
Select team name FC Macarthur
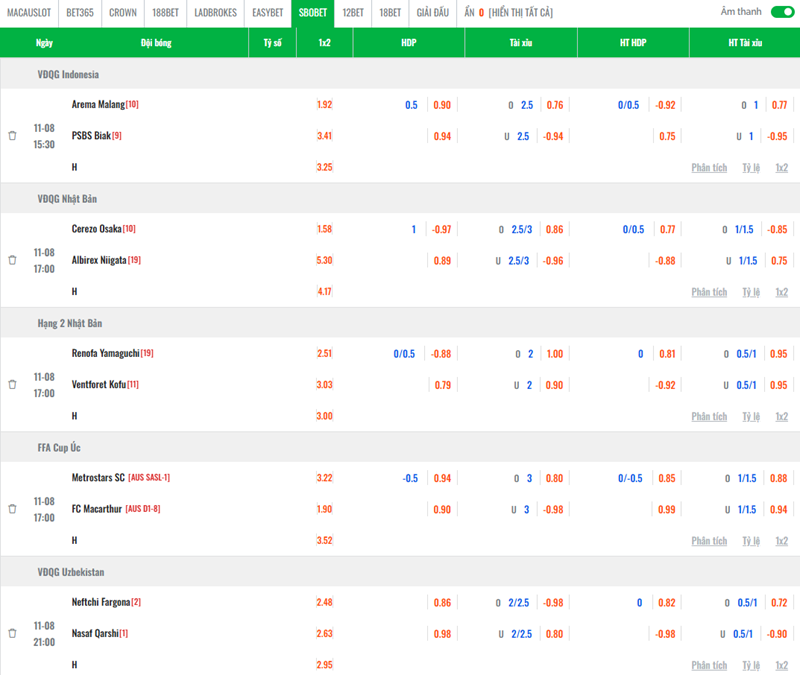click(x=97, y=509)
